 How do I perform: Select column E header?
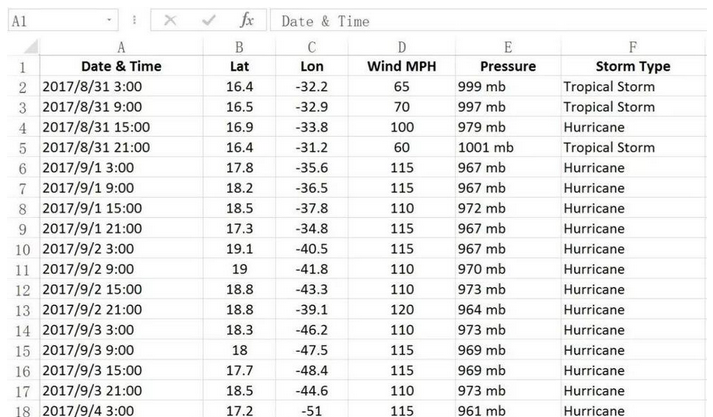pyautogui.click(x=508, y=47)
